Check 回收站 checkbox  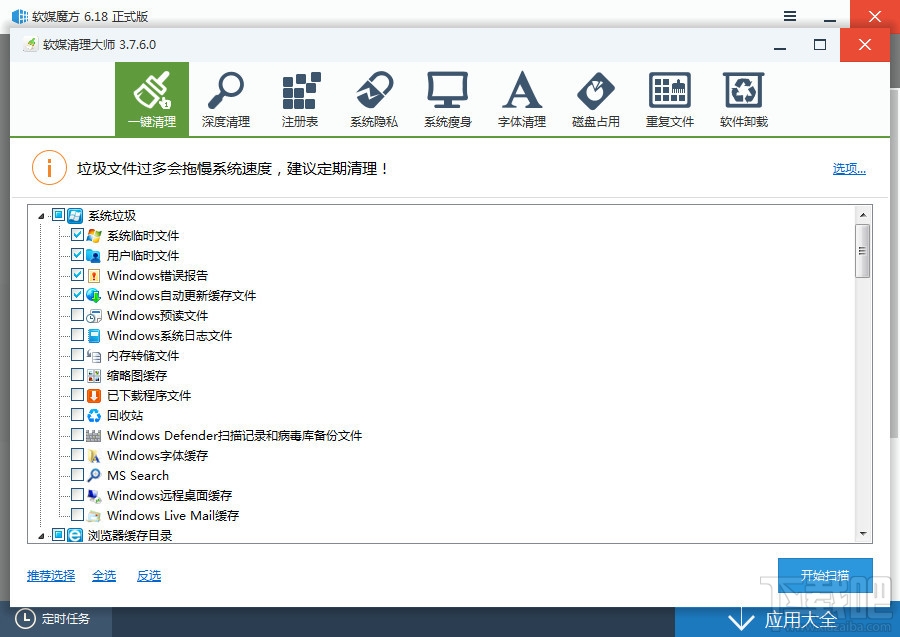click(77, 415)
